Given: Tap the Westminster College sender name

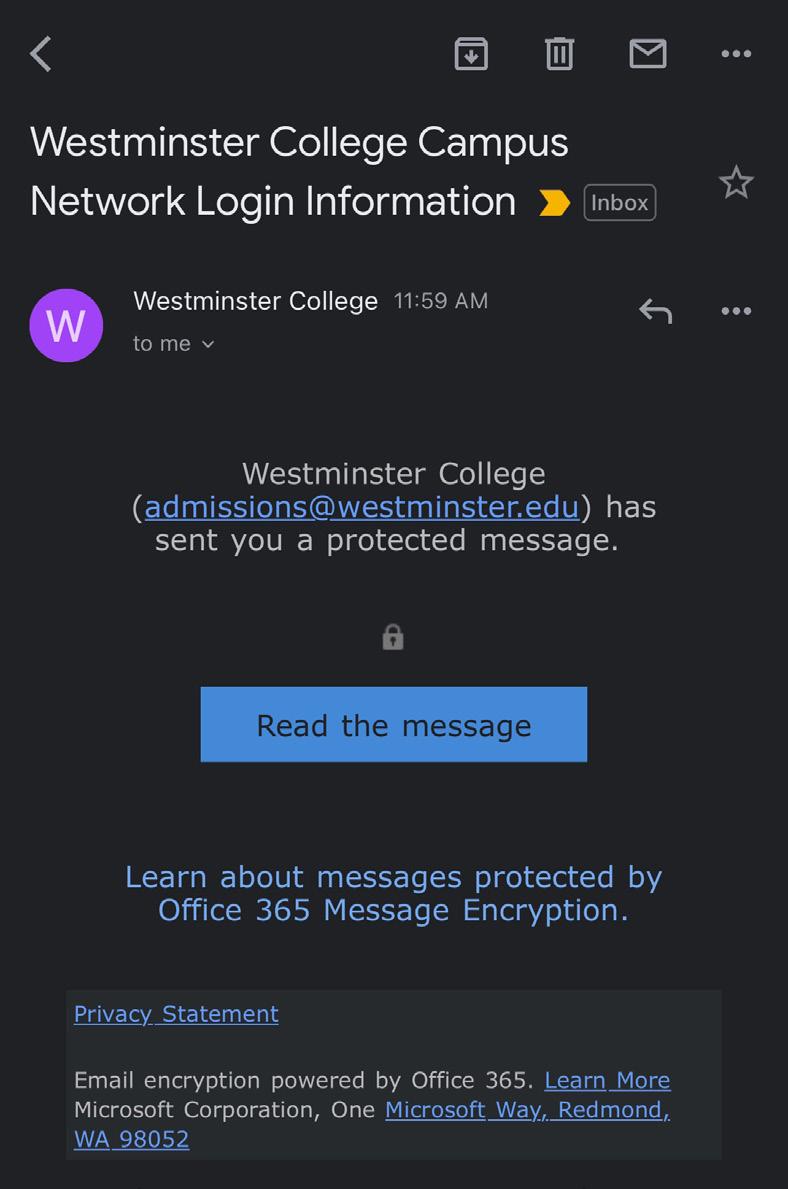Looking at the screenshot, I should tap(255, 301).
